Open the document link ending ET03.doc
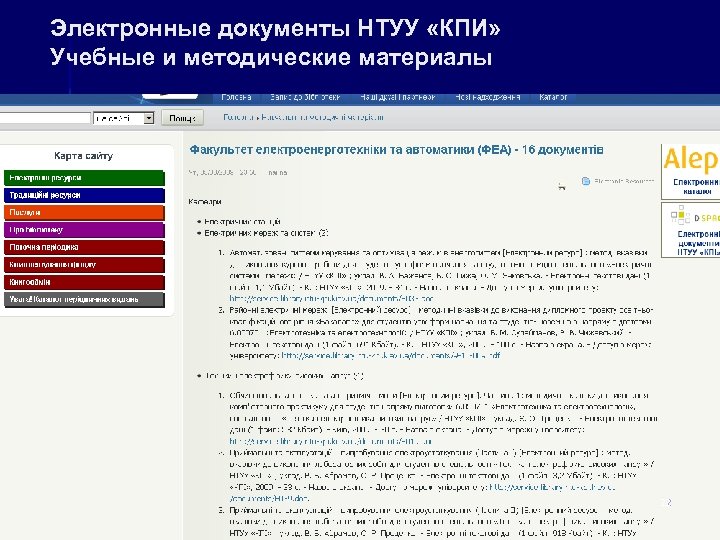Viewport: 720px width, 540px height. point(331,298)
